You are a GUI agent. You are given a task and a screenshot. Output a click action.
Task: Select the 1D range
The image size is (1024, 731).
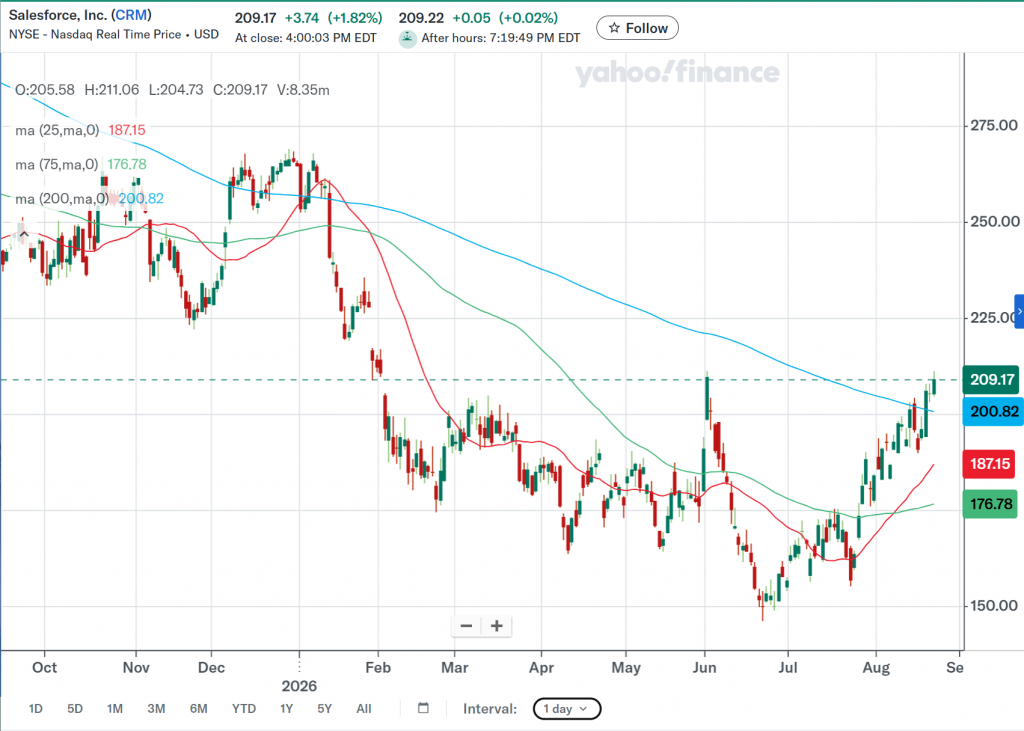tap(36, 709)
